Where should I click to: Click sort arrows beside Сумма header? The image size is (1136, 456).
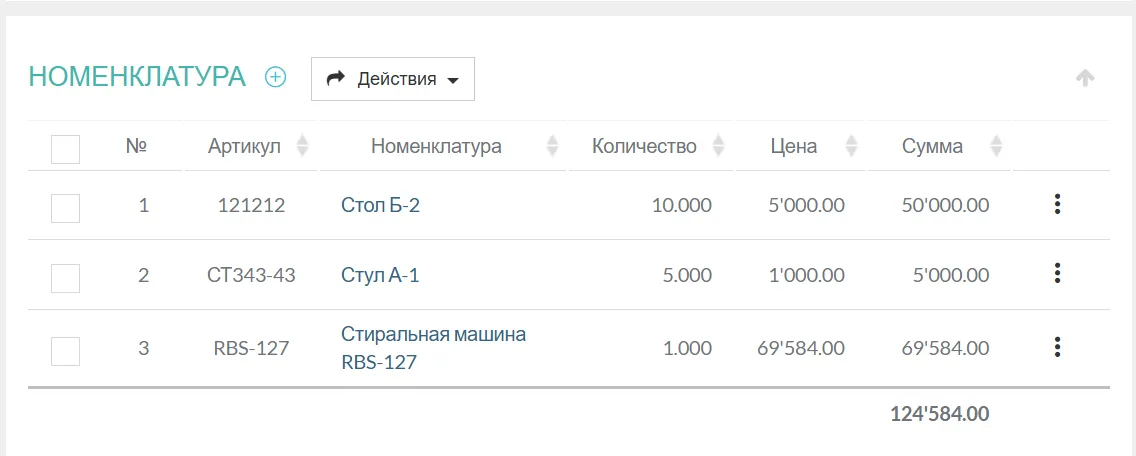pyautogui.click(x=996, y=146)
